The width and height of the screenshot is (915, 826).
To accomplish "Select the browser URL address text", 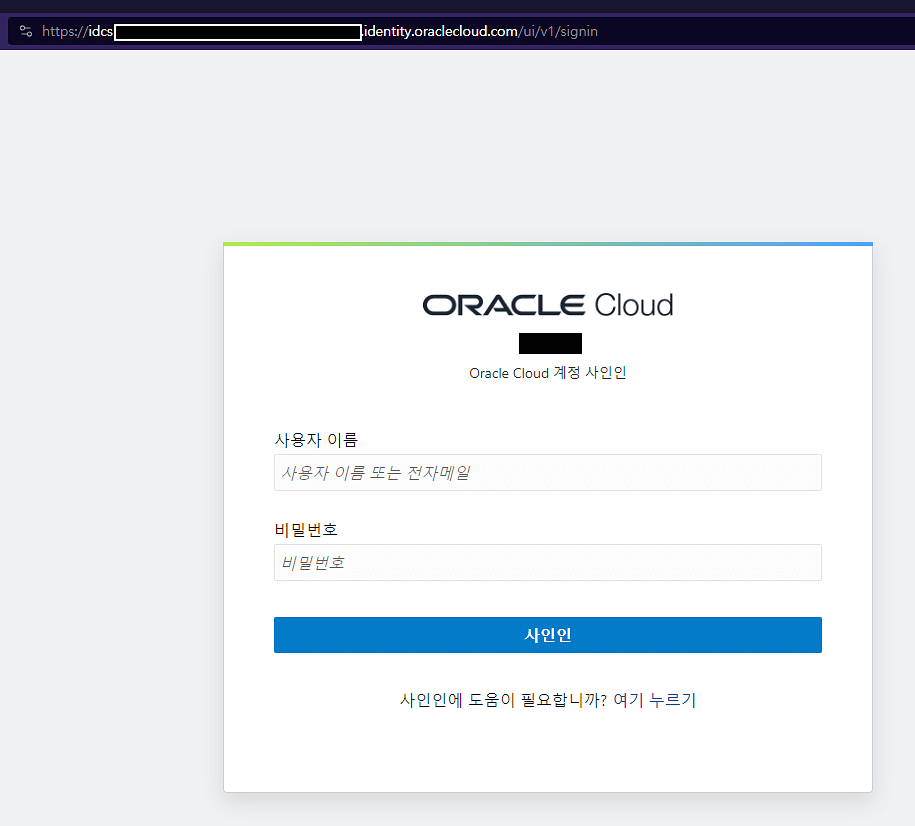I will click(320, 32).
